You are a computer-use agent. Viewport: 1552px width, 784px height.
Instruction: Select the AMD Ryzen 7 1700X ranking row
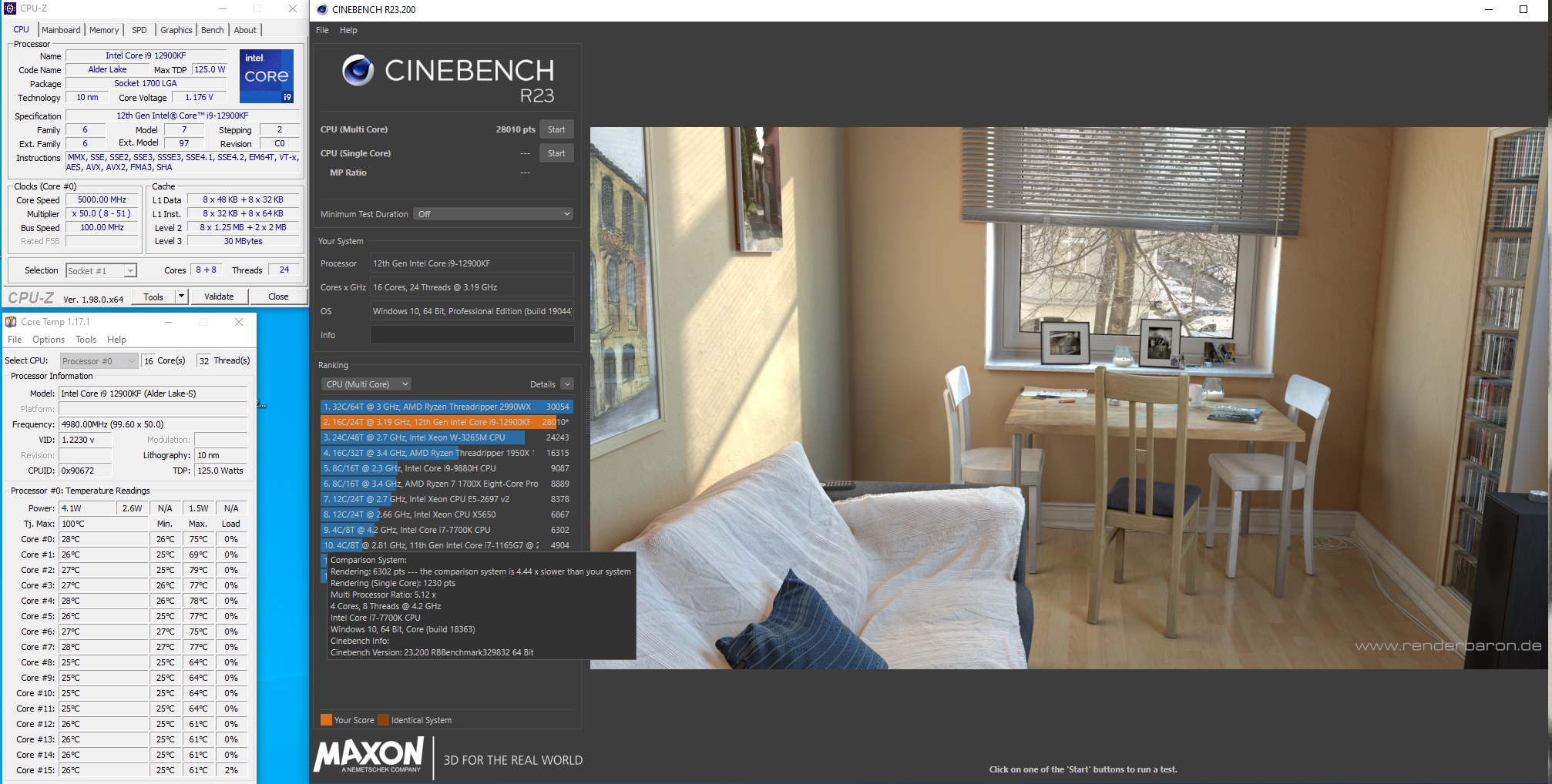pyautogui.click(x=446, y=484)
